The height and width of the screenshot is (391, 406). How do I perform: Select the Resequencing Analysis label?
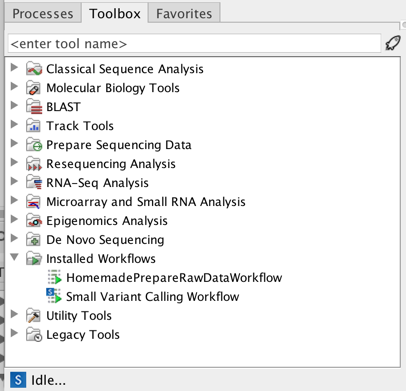(x=111, y=164)
